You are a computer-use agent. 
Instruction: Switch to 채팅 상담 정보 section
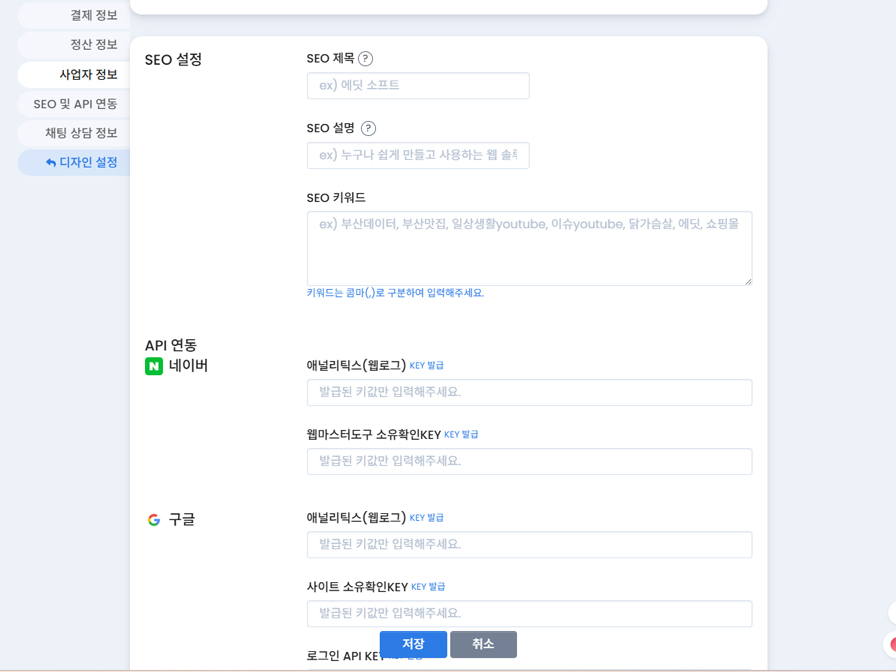(x=81, y=133)
